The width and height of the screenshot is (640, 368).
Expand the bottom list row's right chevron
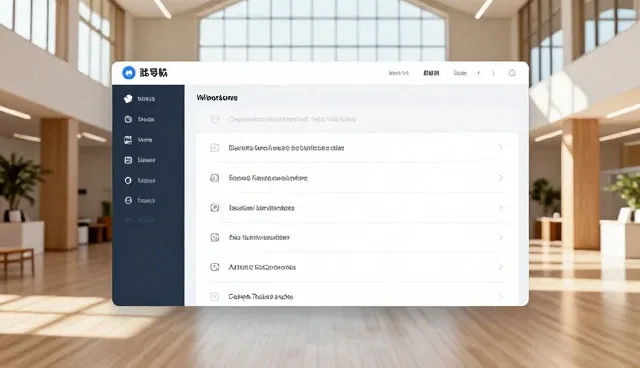tap(500, 297)
